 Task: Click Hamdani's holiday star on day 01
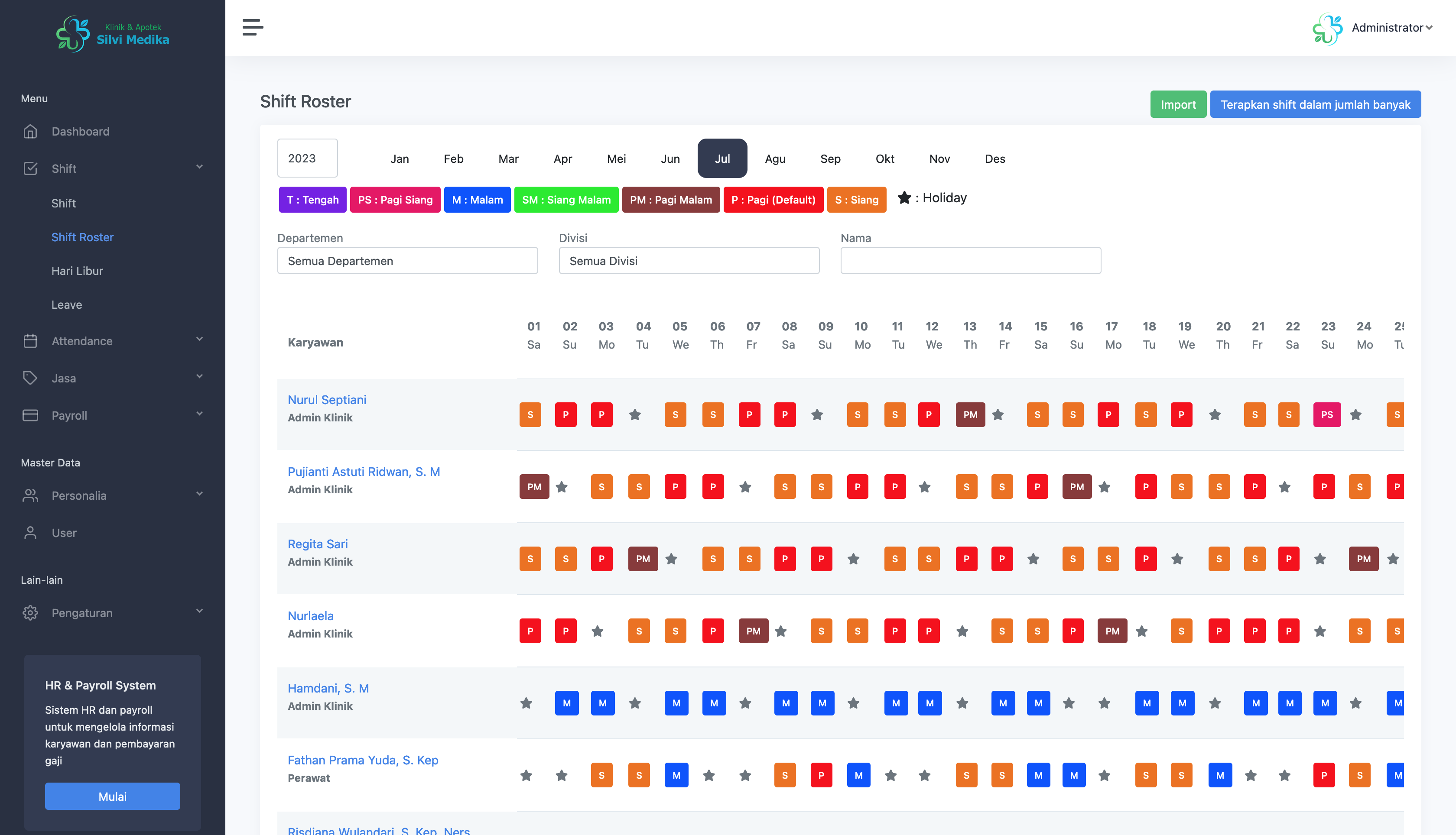pyautogui.click(x=526, y=703)
